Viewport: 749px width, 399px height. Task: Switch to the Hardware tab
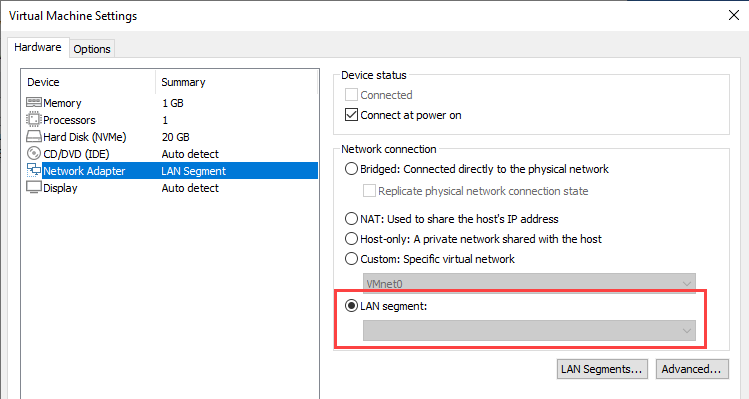pyautogui.click(x=38, y=47)
